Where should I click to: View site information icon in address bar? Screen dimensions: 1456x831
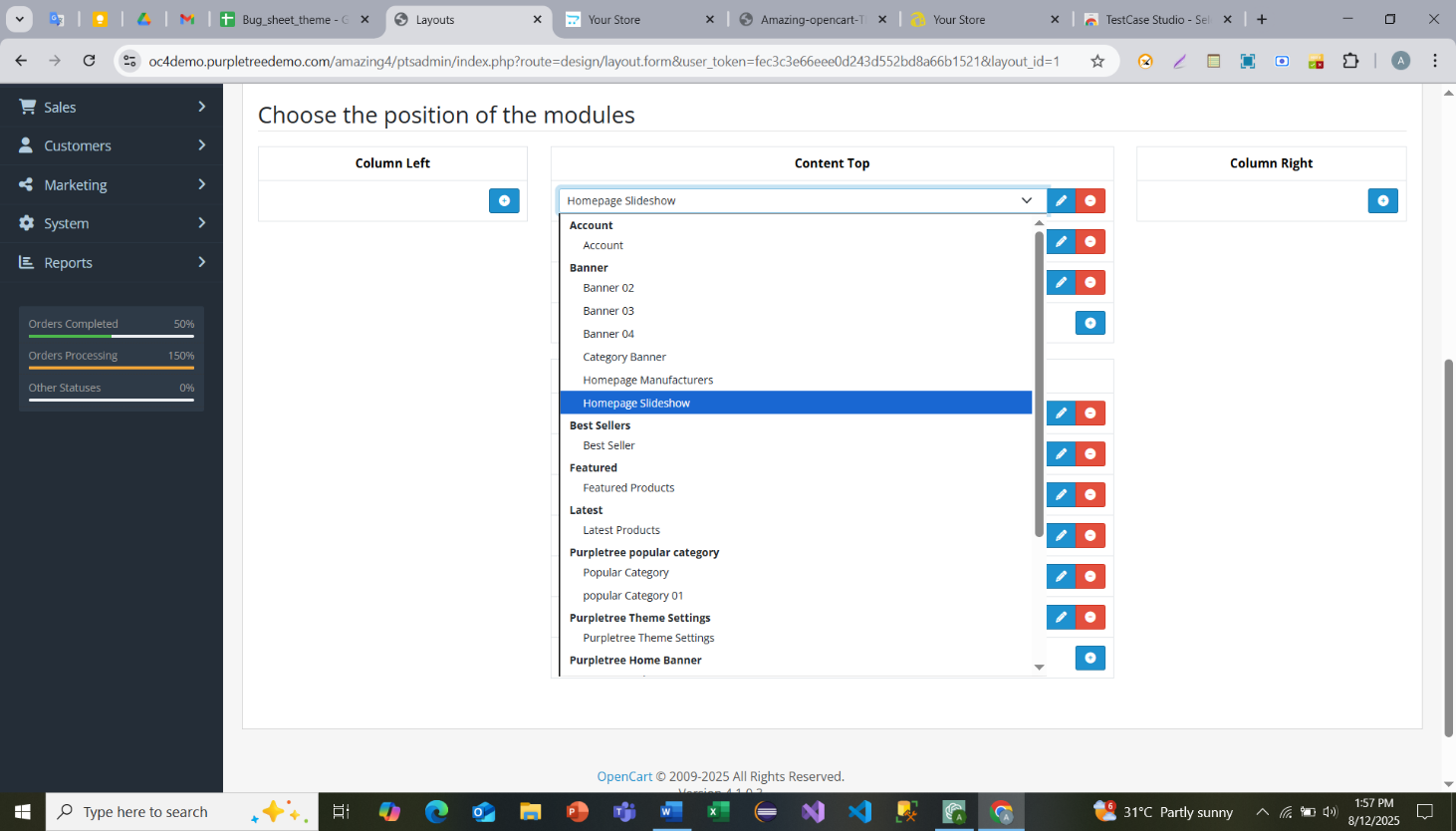click(129, 61)
